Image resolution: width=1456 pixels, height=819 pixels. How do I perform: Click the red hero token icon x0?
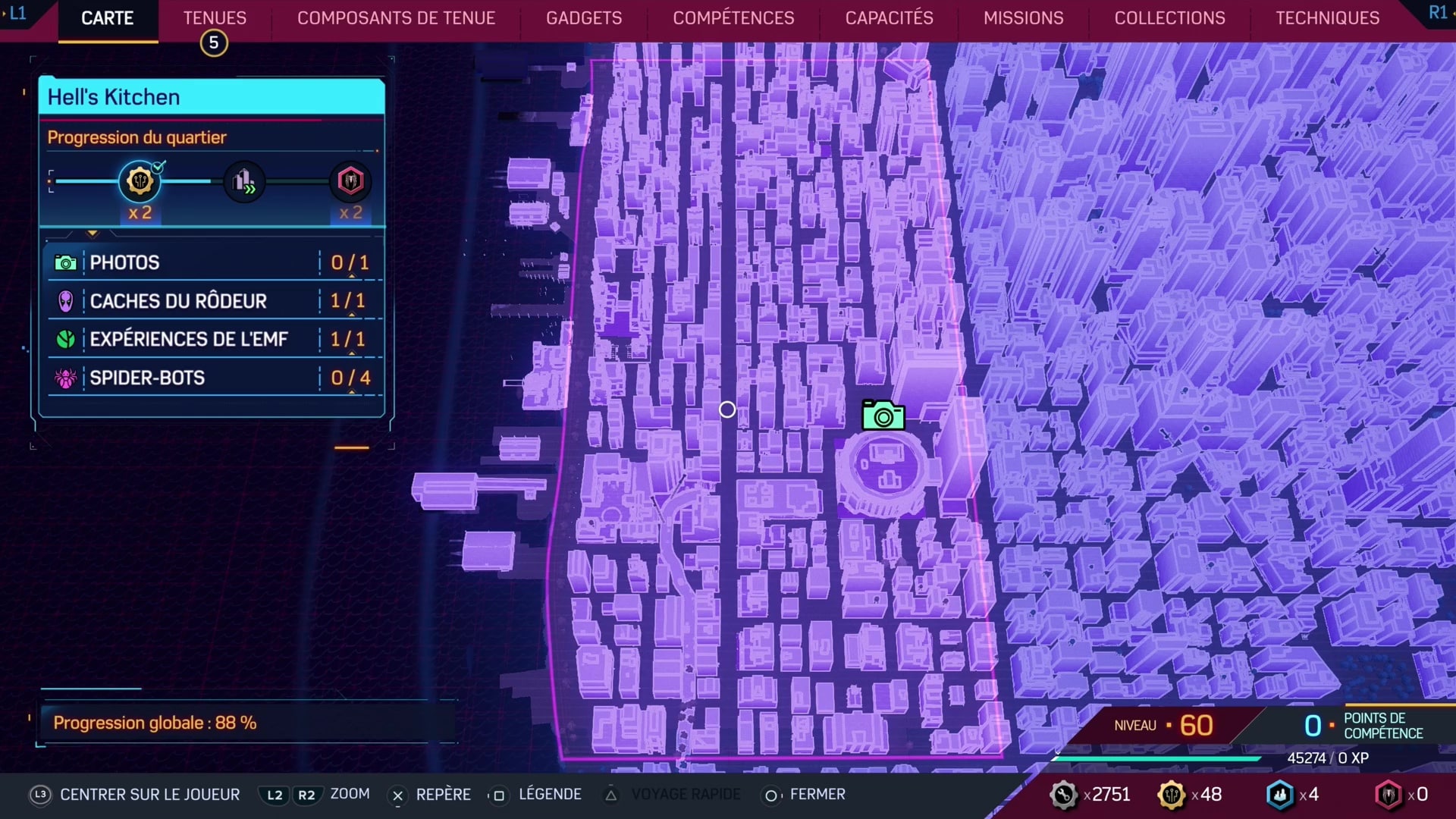click(x=1388, y=795)
